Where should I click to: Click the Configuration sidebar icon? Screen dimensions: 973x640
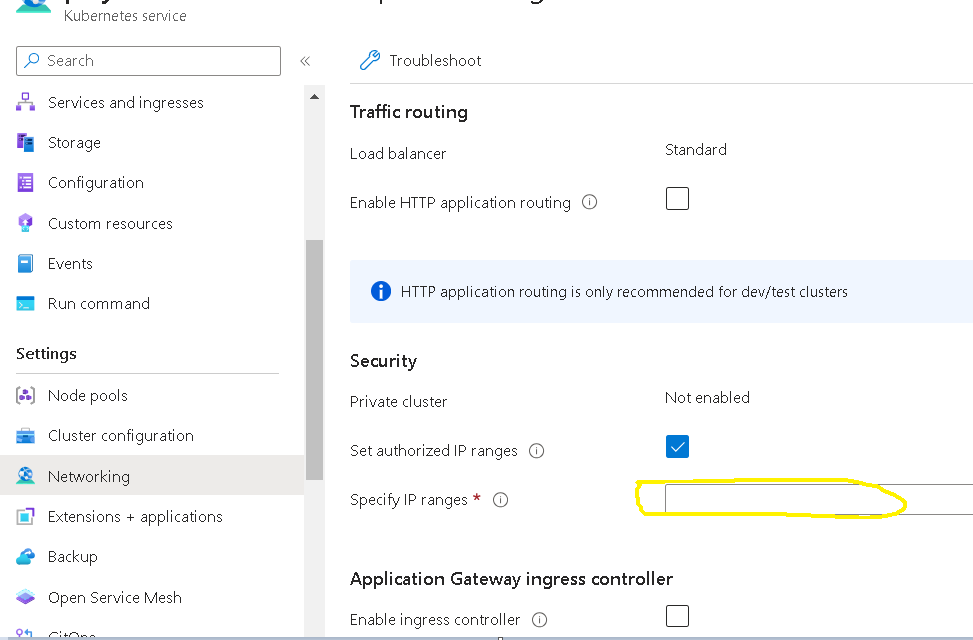(27, 182)
